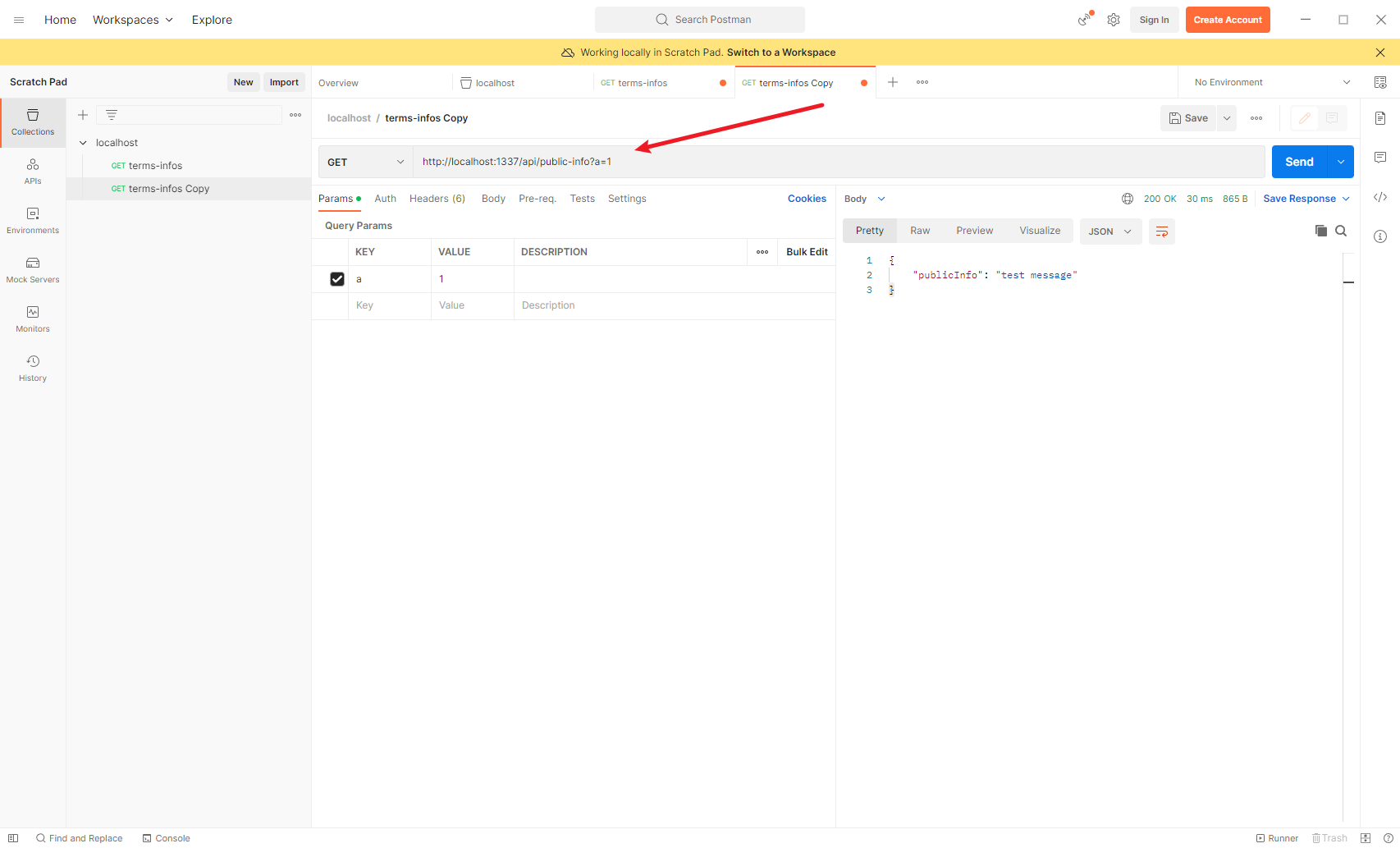Click the Save button
Image resolution: width=1400 pixels, height=848 pixels.
(1188, 118)
